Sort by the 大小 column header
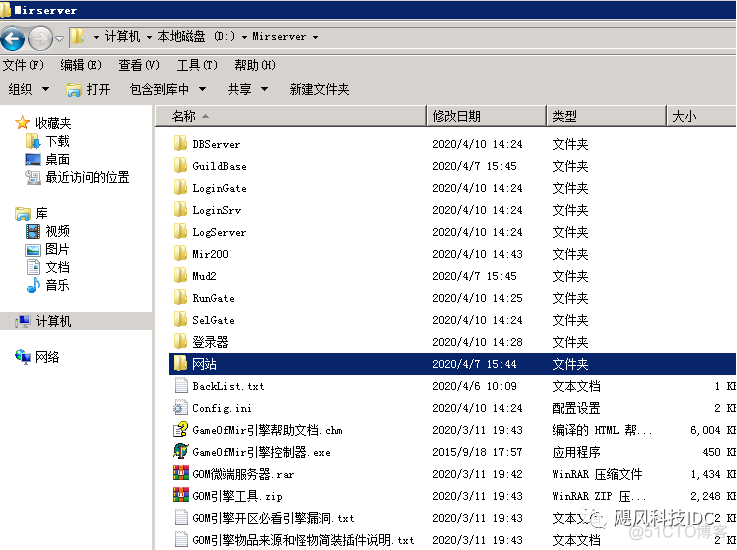Screen dimensions: 737x550 (x=701, y=116)
